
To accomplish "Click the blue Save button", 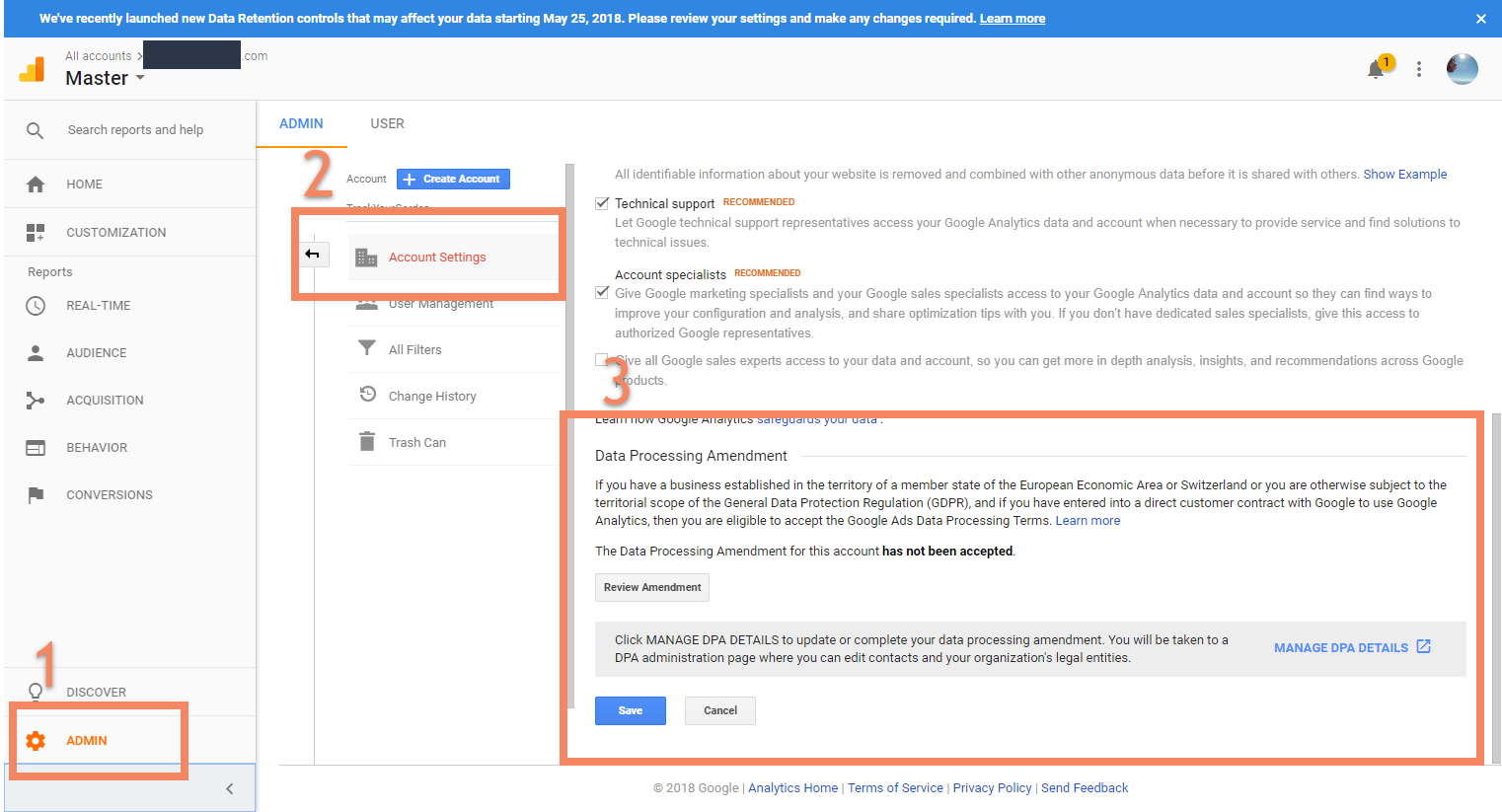I will pyautogui.click(x=631, y=710).
